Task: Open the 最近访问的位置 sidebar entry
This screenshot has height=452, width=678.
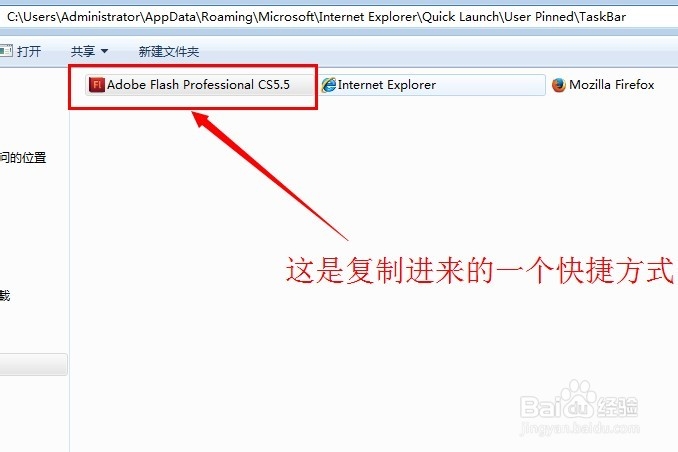Action: point(23,157)
